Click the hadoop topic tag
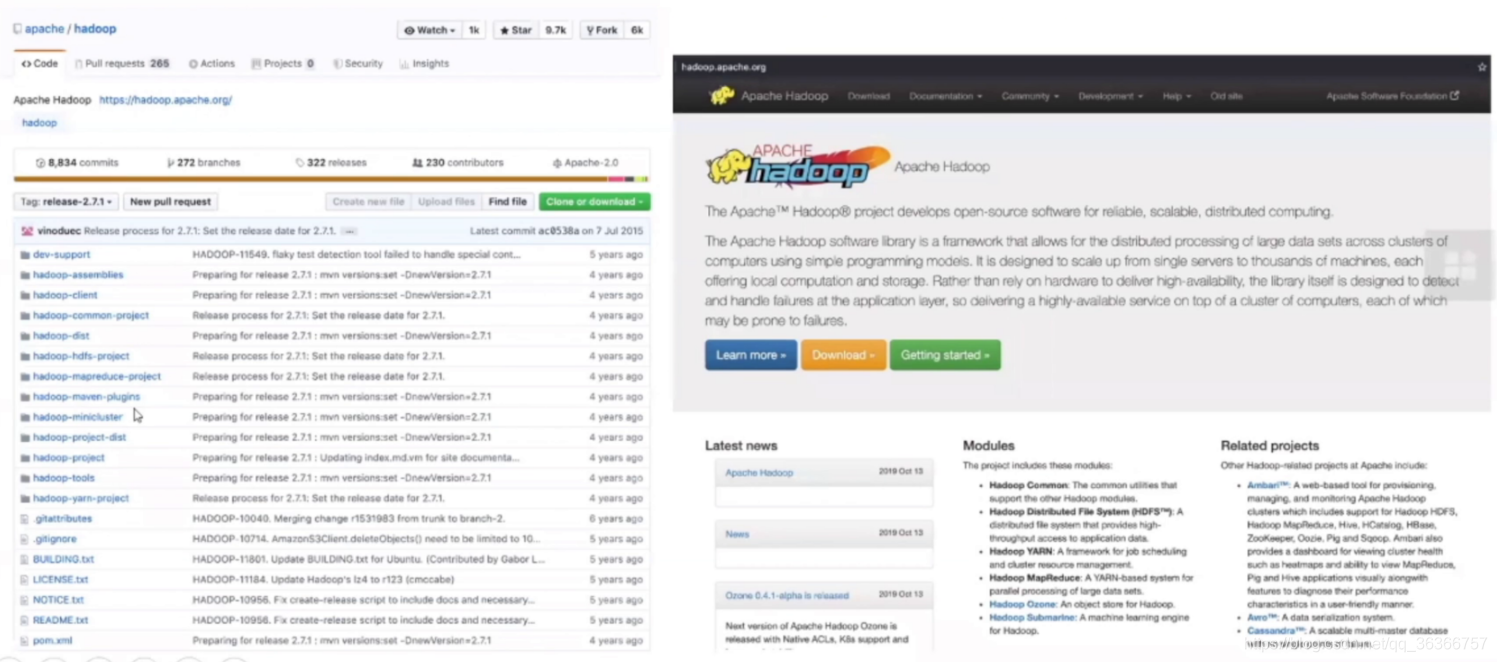Screen dimensions: 1497x662 pos(39,123)
